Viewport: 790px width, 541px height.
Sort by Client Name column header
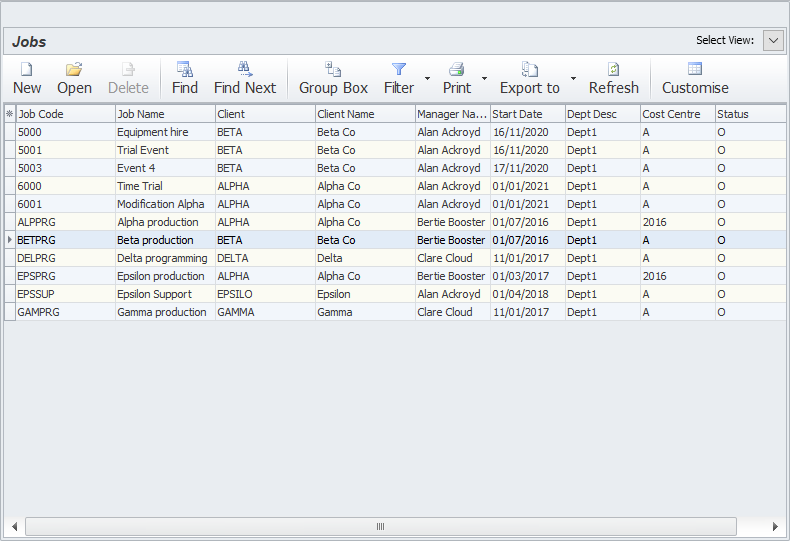tap(365, 114)
